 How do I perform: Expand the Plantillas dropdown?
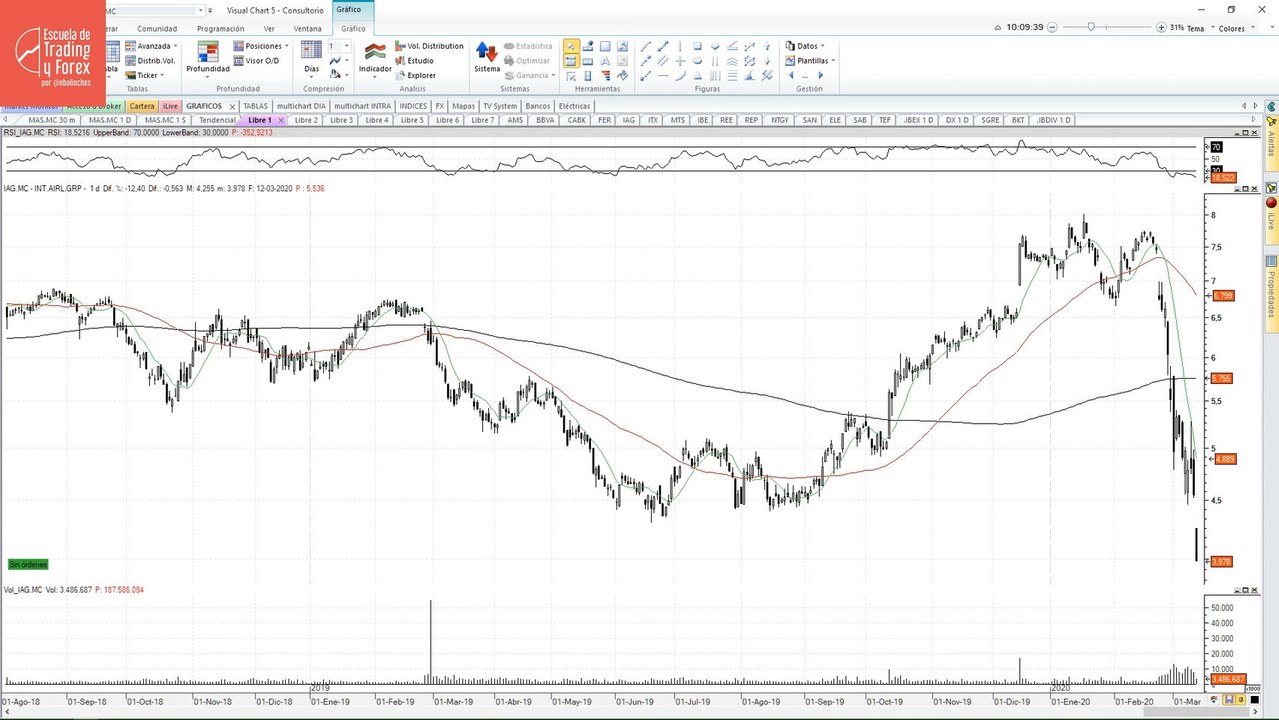point(810,61)
